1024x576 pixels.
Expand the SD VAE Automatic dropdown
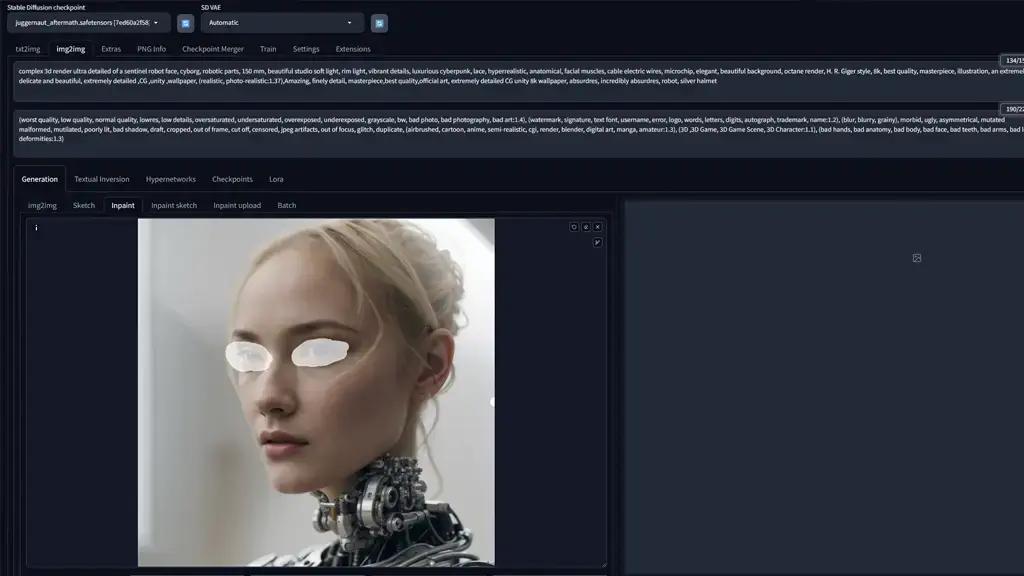(281, 22)
